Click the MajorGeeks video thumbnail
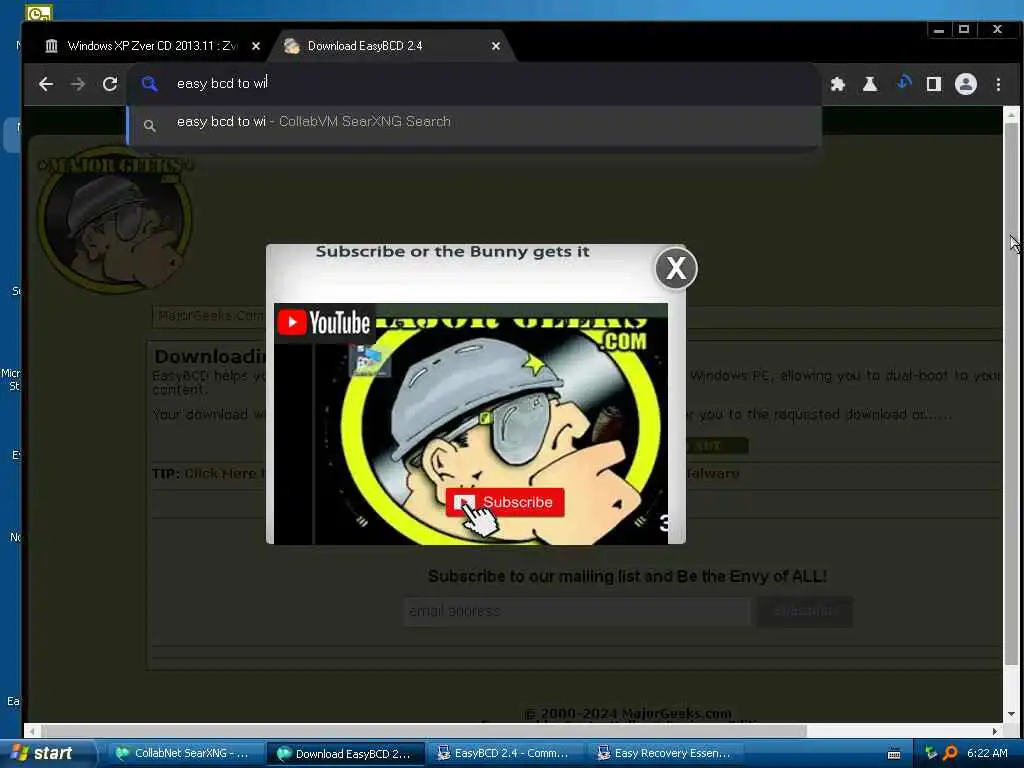The width and height of the screenshot is (1024, 768). point(471,423)
